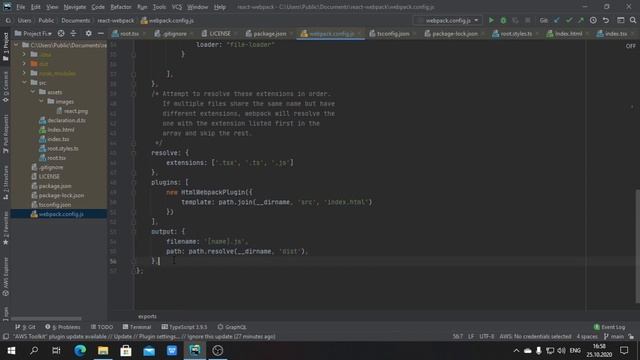Select package-lock.json in the project tree
Viewport: 640px width, 360px height.
pyautogui.click(x=58, y=196)
